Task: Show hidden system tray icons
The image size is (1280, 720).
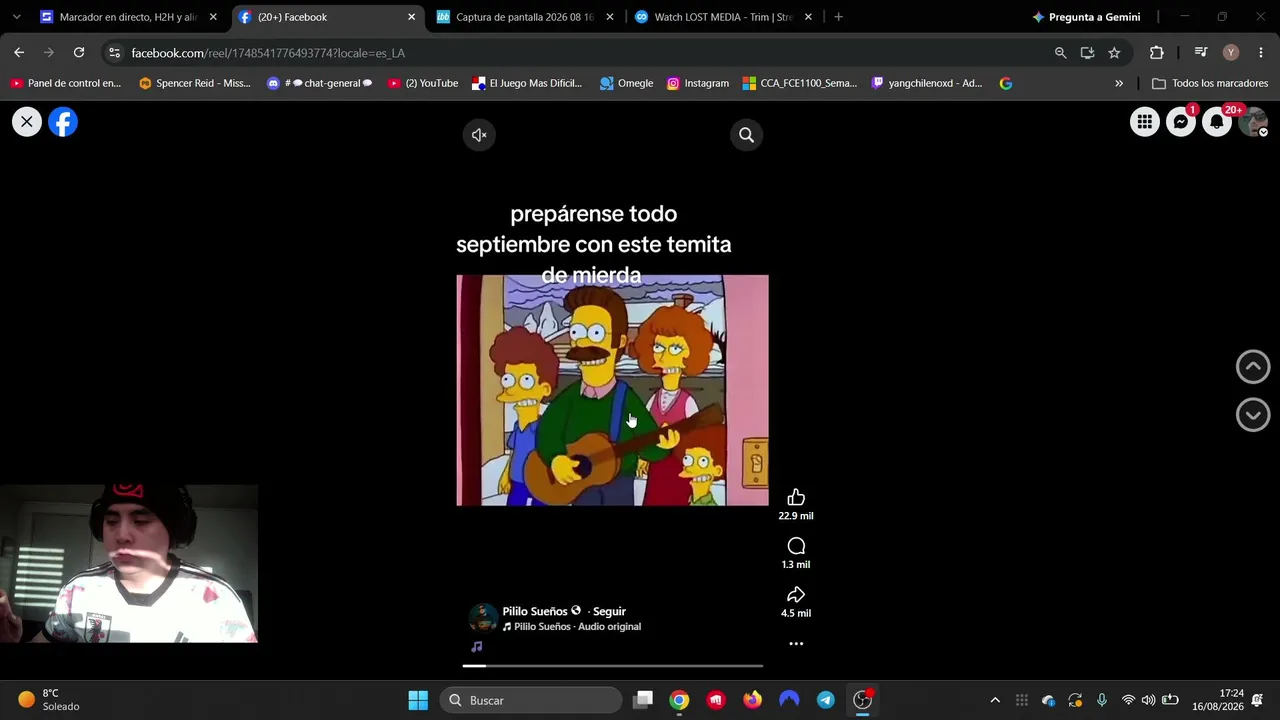Action: pos(995,700)
